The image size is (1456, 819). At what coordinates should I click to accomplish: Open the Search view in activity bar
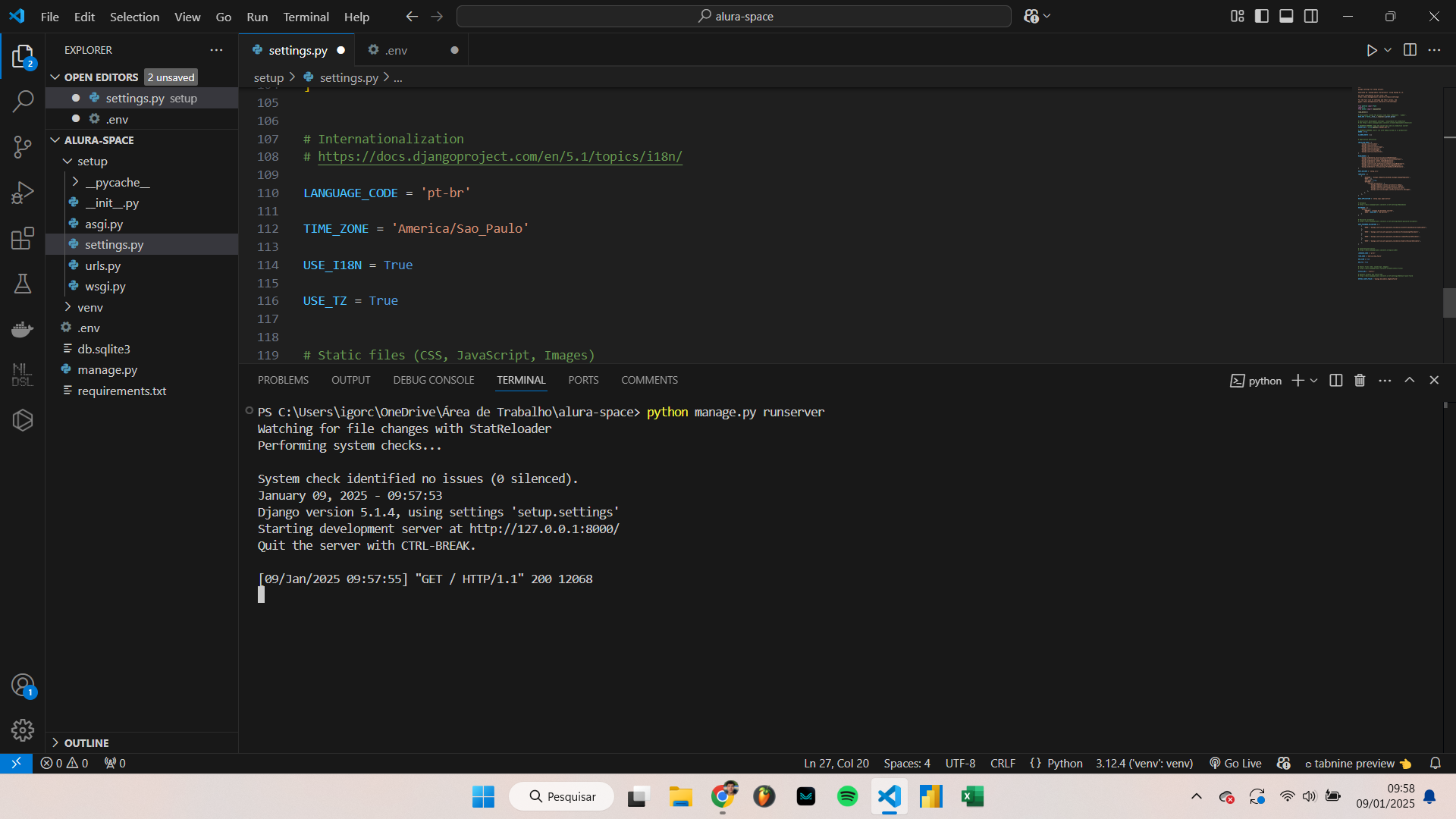(23, 101)
